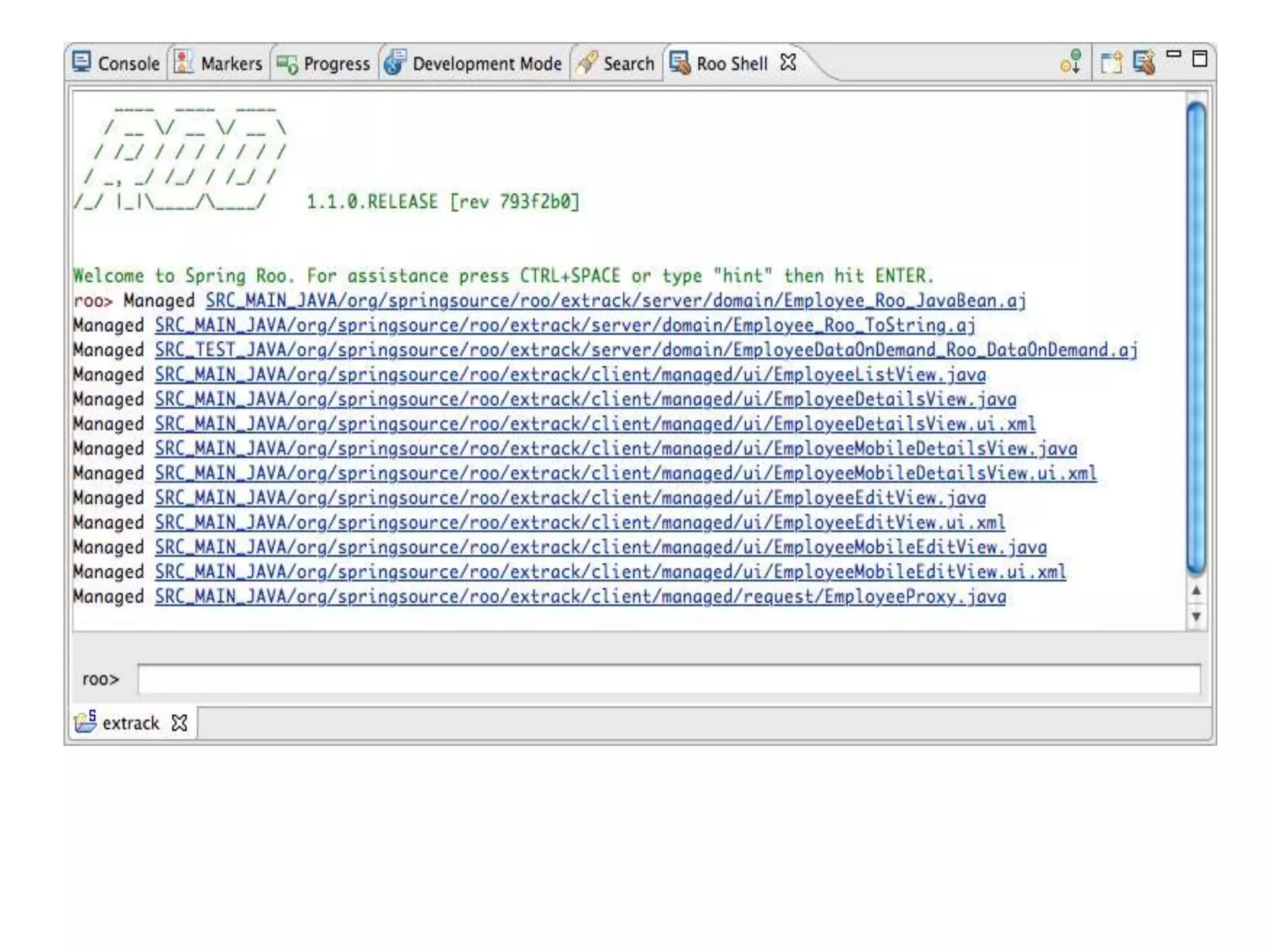This screenshot has height=952, width=1270.
Task: Click the Search flashlight icon
Action: (x=587, y=63)
